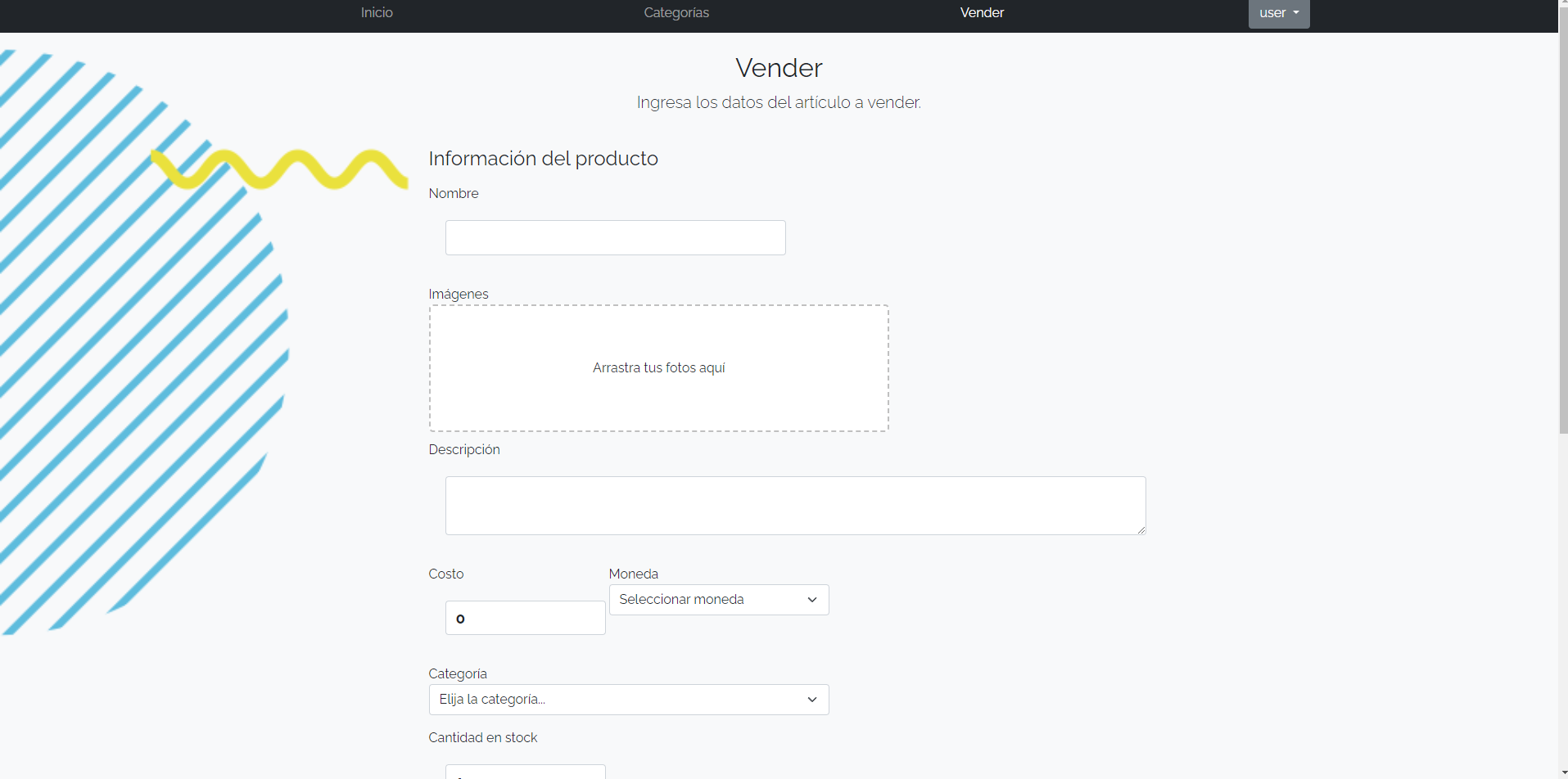
Task: Open the Inicio nav link
Action: (377, 12)
